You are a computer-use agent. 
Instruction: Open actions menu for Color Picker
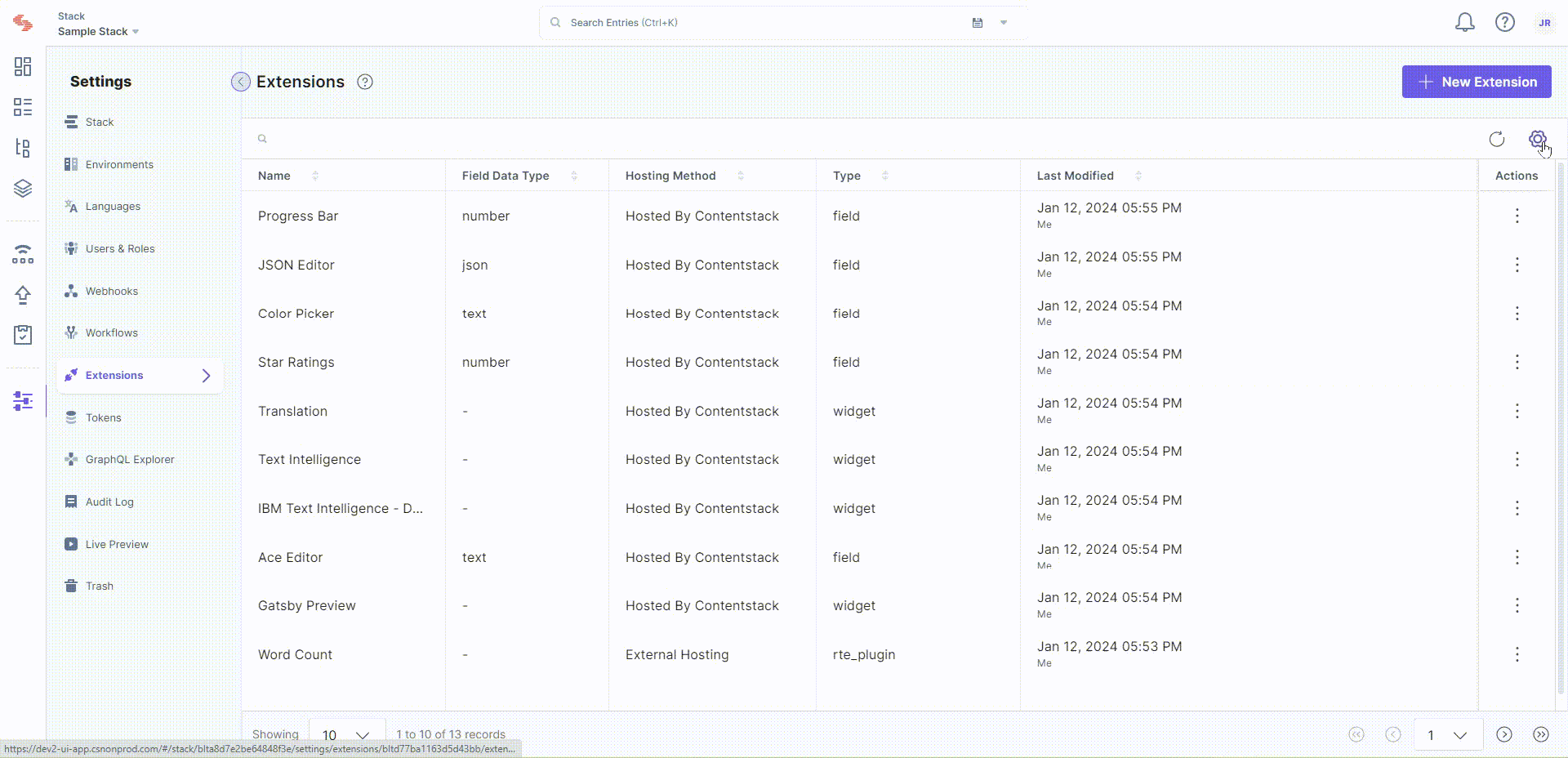click(x=1517, y=314)
